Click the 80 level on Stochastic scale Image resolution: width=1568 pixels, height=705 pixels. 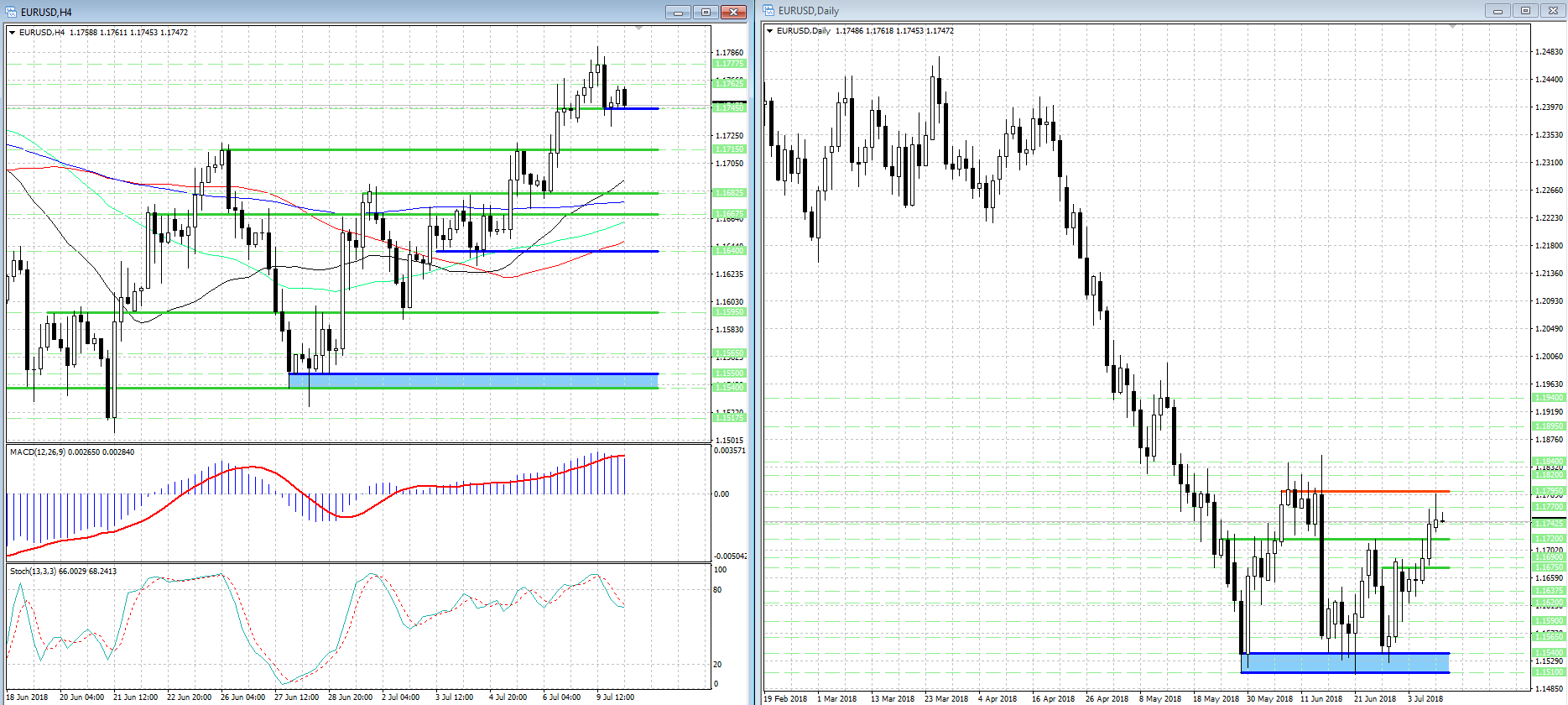pos(718,590)
